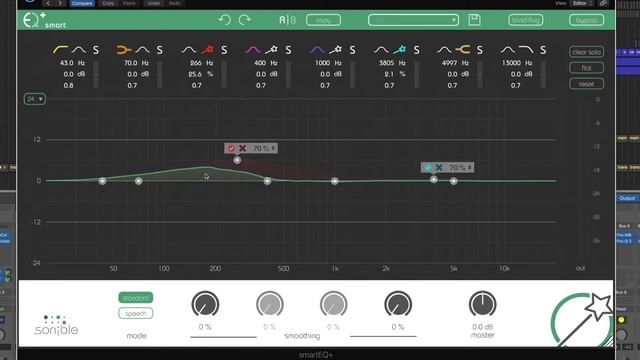640x360 pixels.
Task: Select cyan smart wand filter for 3805 Hz band
Action: click(x=400, y=50)
